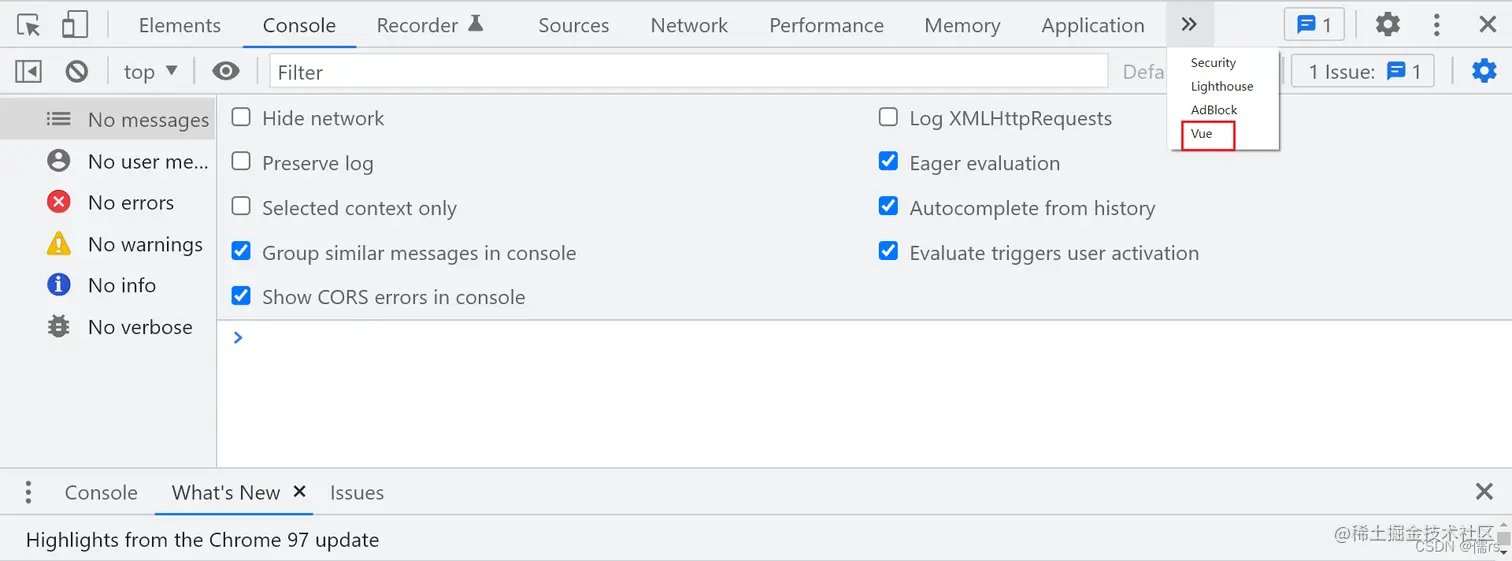Switch to the Network tab
The image size is (1512, 561).
[689, 25]
